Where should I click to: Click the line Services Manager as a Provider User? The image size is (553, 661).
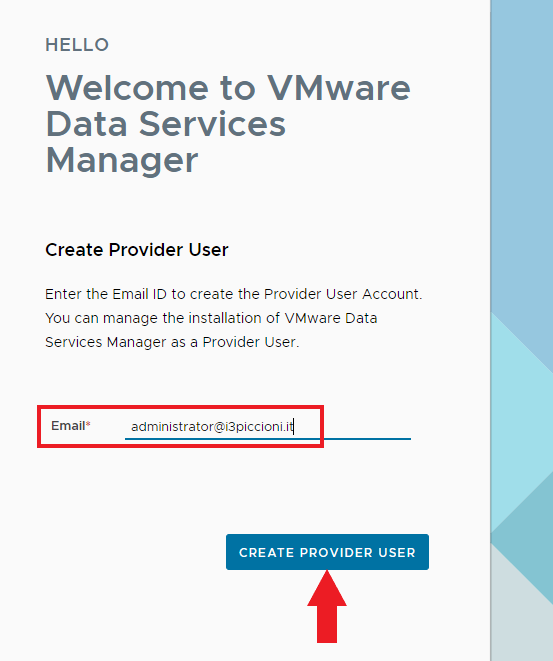coord(172,342)
